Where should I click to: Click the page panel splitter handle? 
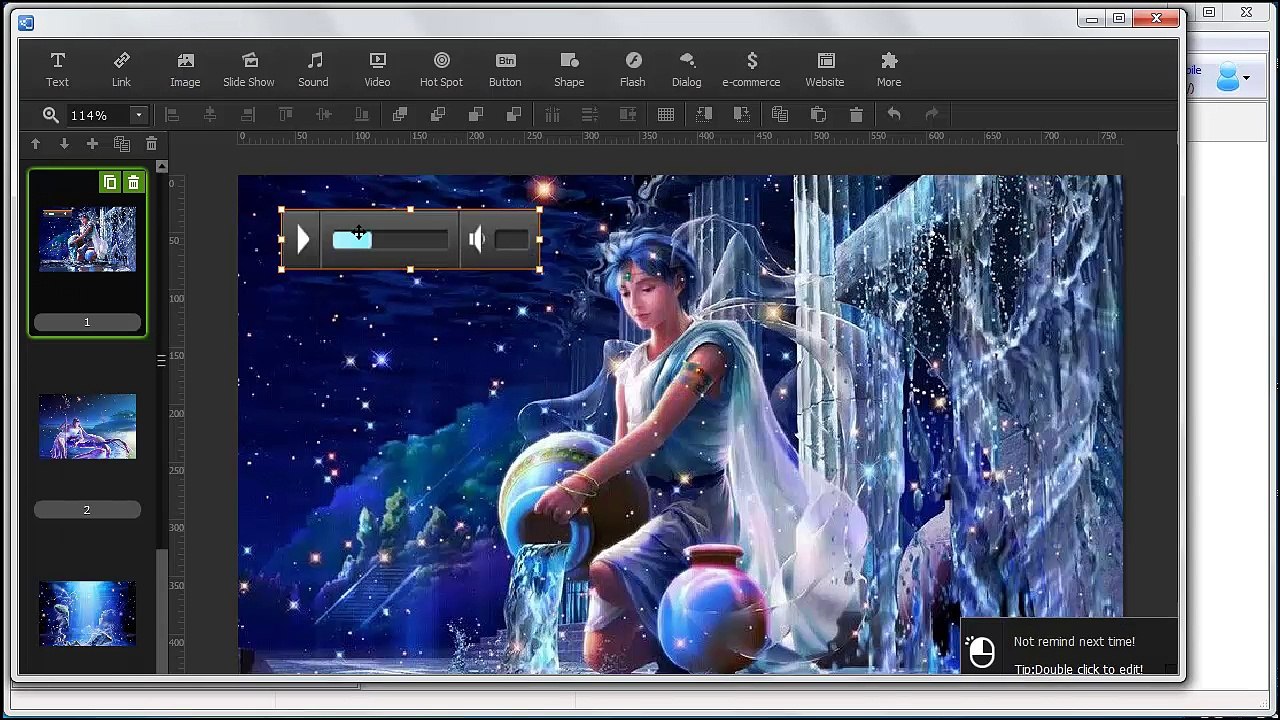click(161, 361)
